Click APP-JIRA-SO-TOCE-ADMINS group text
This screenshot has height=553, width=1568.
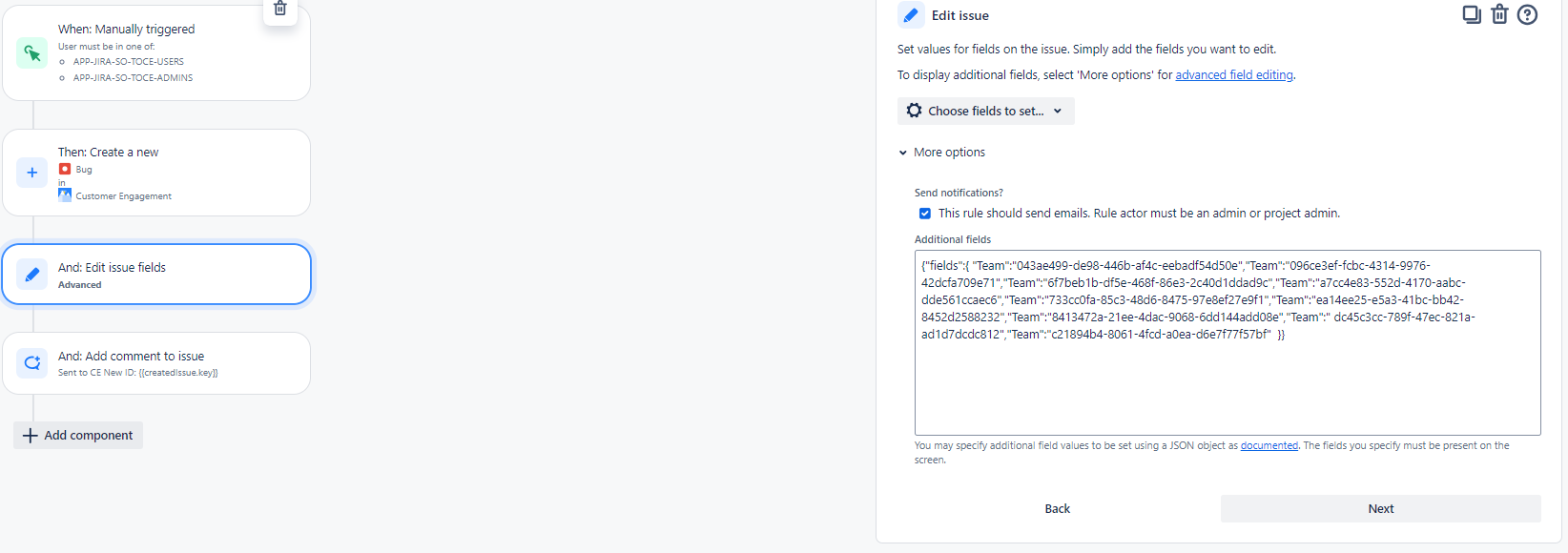133,78
